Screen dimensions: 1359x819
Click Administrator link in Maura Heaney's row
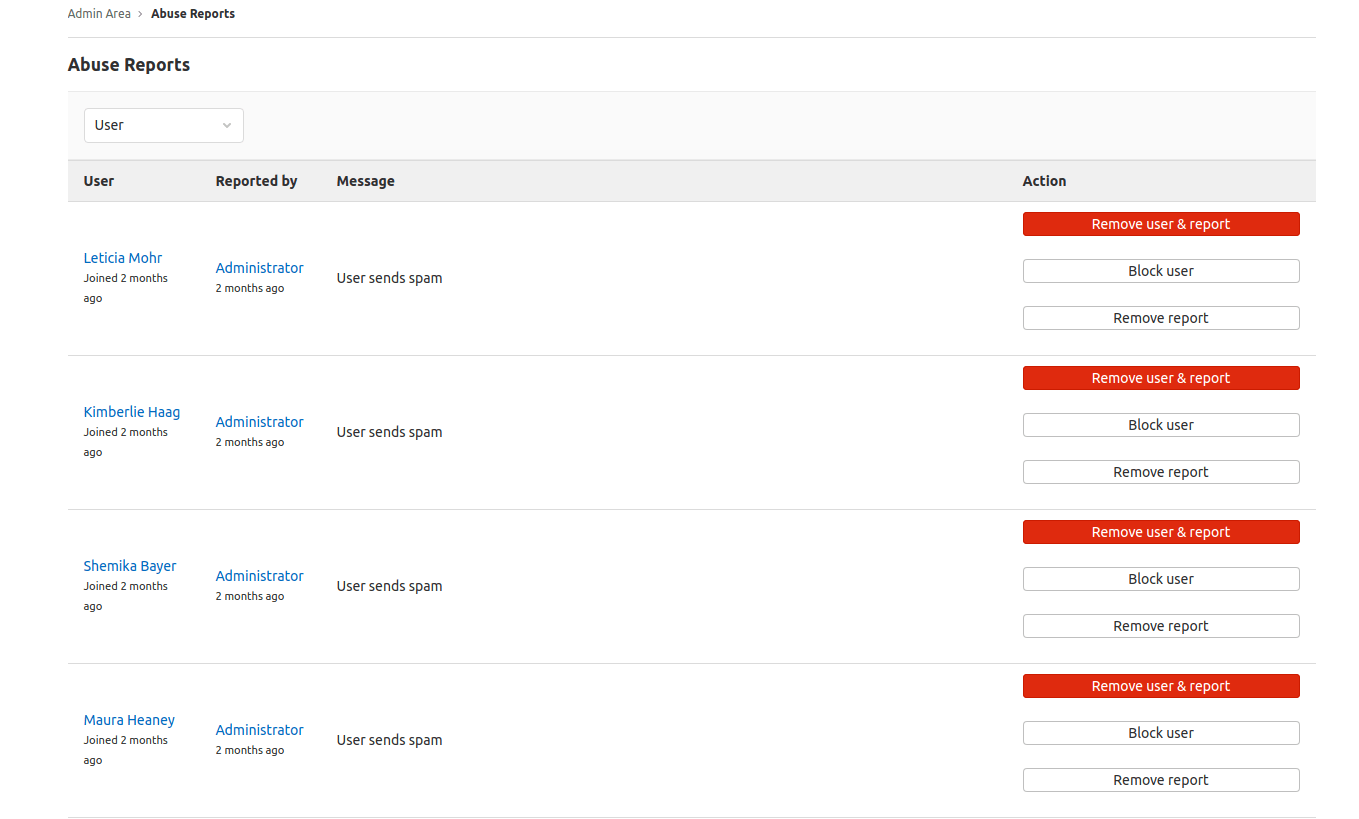click(x=259, y=729)
